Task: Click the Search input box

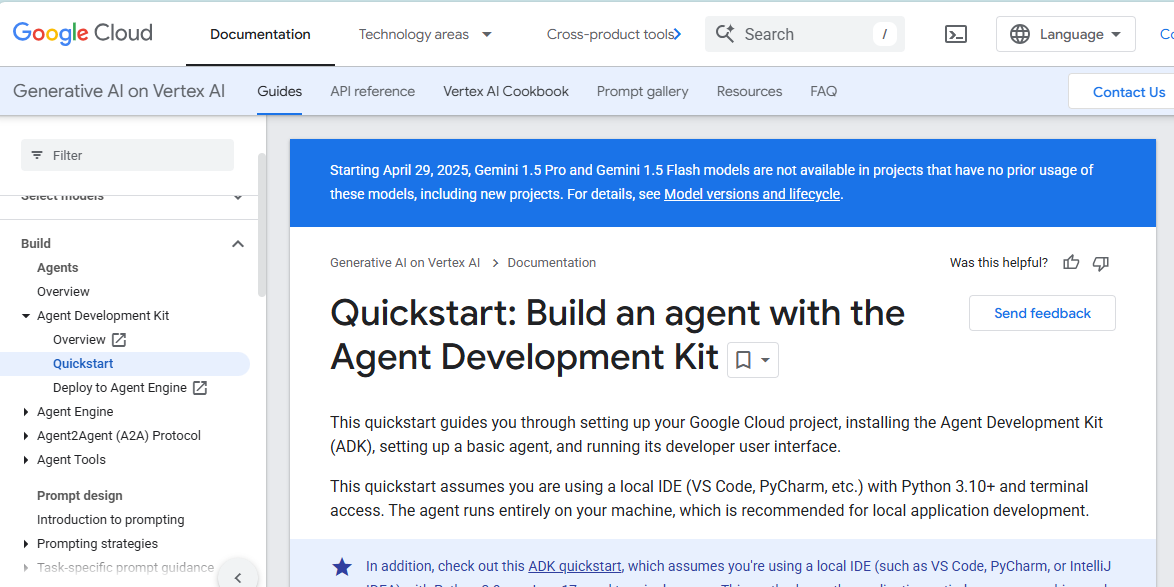Action: (x=804, y=34)
